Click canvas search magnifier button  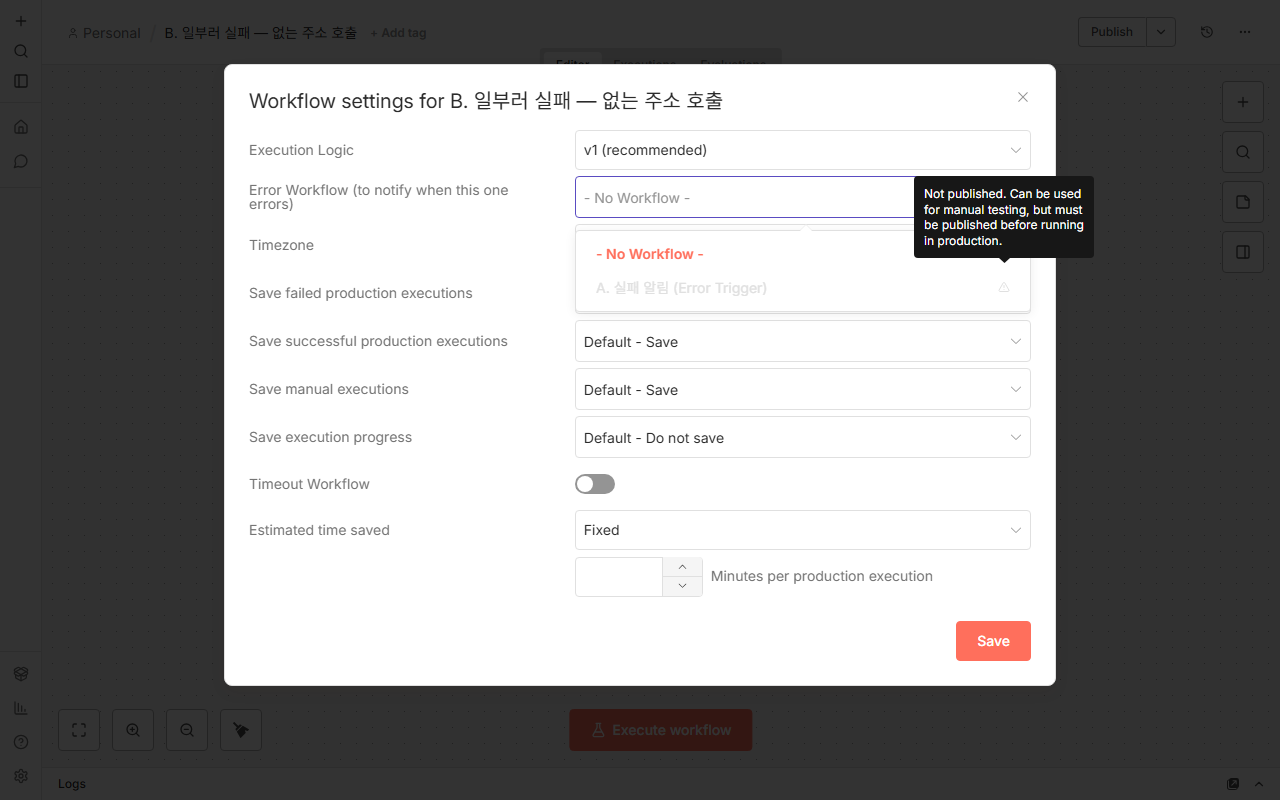1243,152
